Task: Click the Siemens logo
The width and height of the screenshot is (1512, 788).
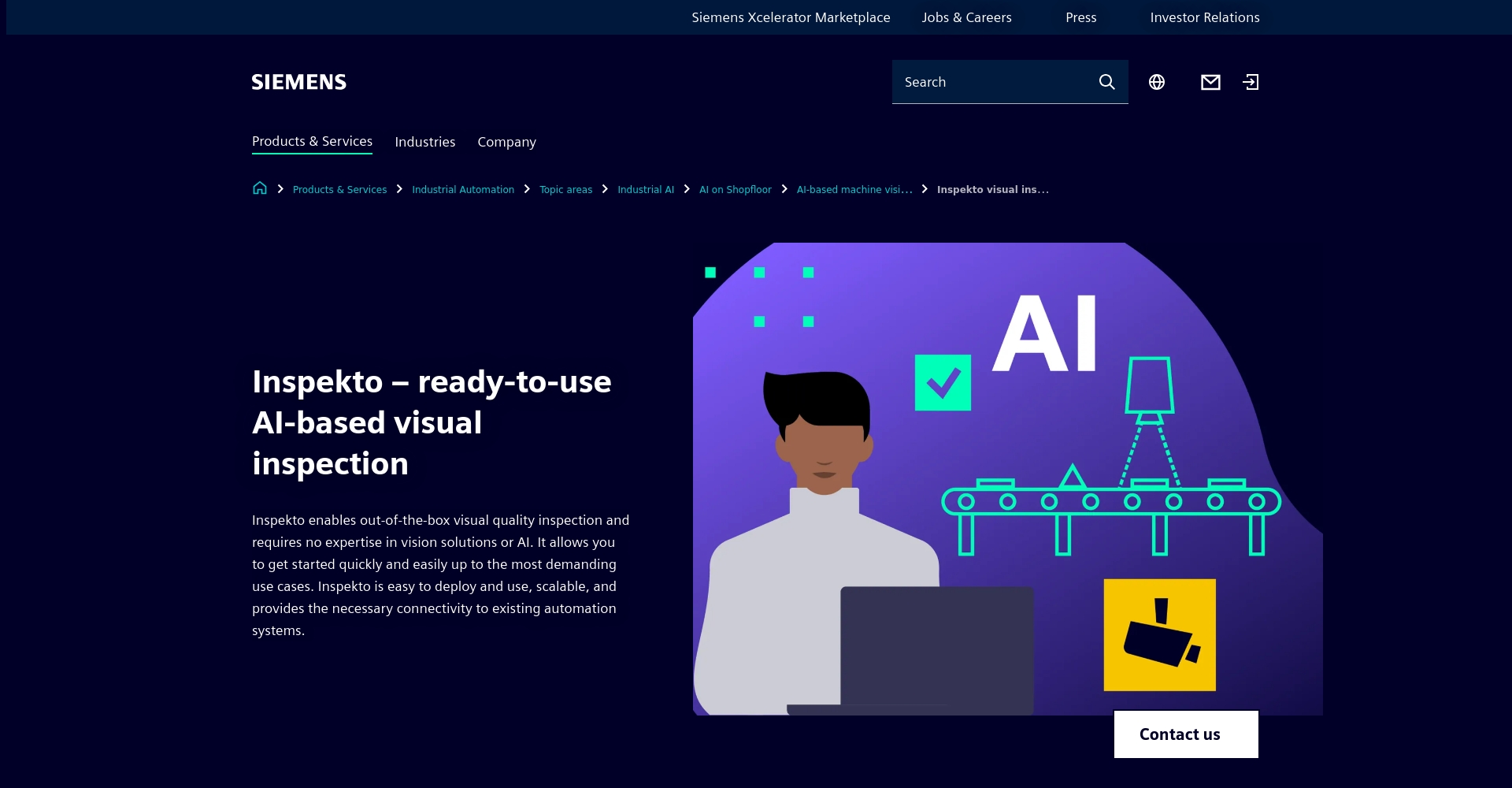Action: point(298,82)
